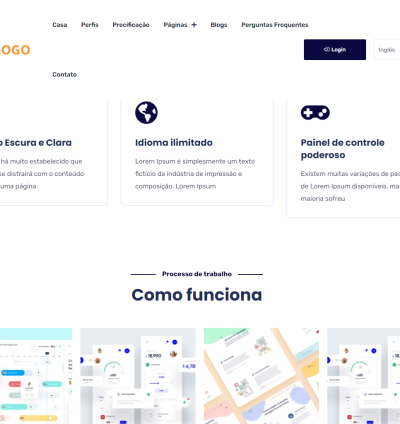Click the gamepad icon above Painel de controle
Screen dimensions: 400x424
click(315, 113)
